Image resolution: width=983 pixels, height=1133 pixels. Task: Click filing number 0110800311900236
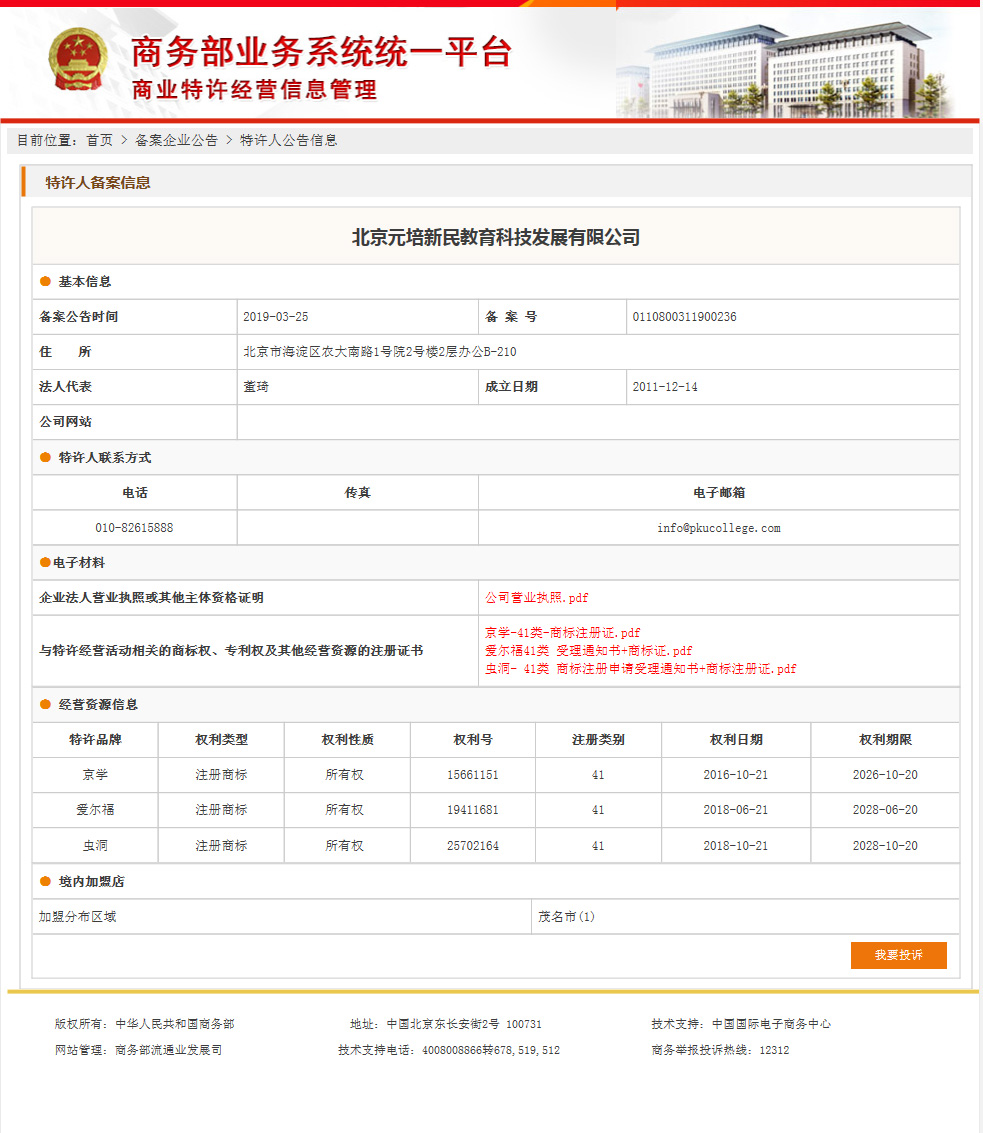click(684, 316)
